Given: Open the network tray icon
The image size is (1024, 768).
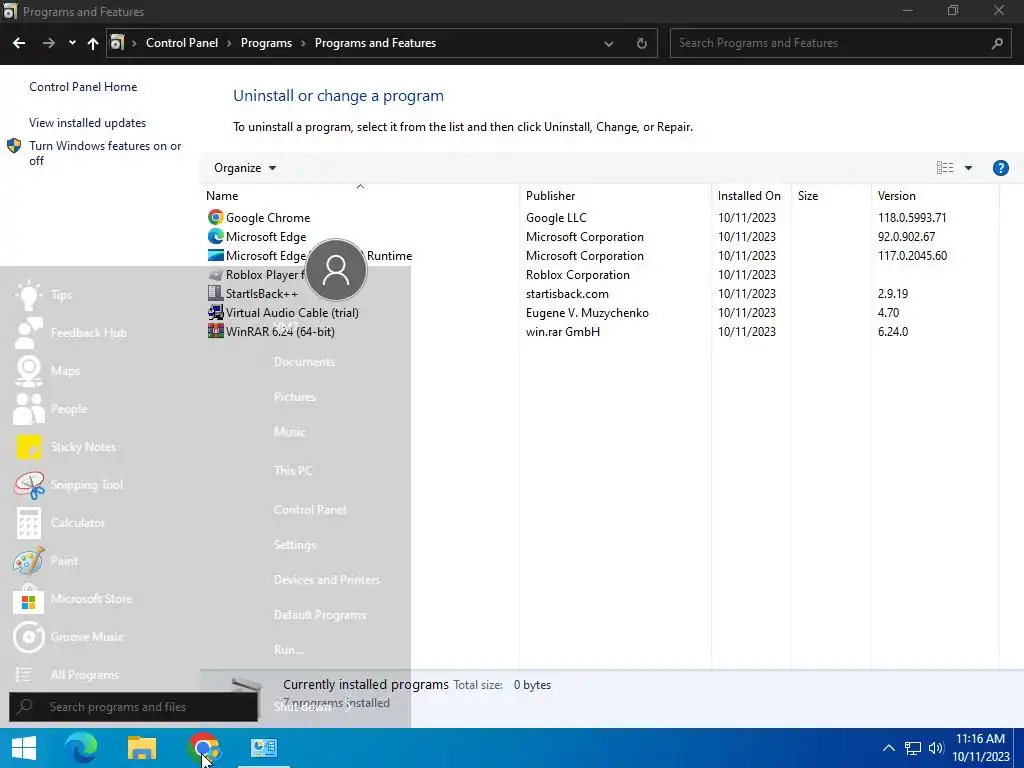Looking at the screenshot, I should 912,748.
